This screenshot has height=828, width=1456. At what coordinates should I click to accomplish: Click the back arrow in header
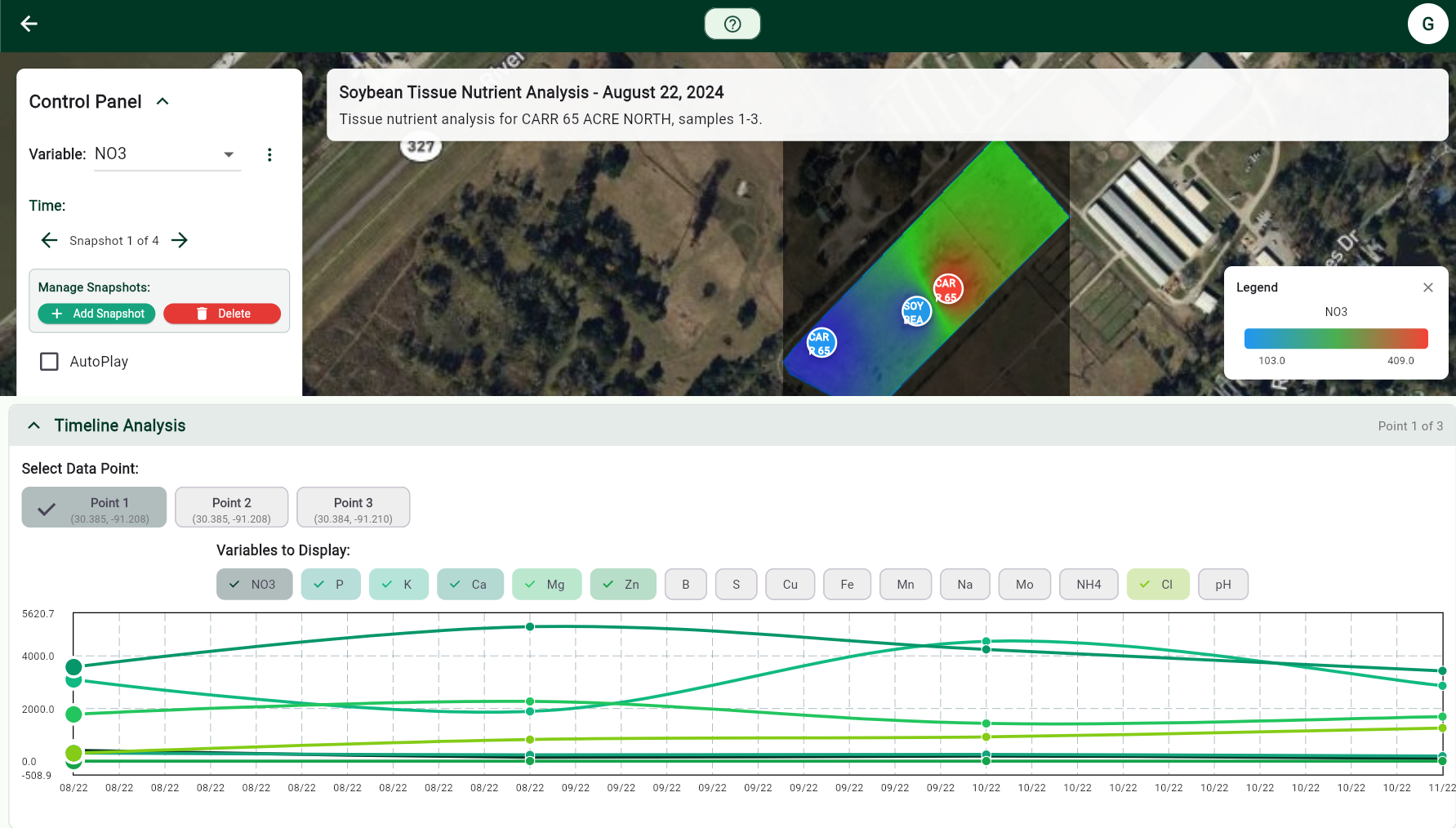pyautogui.click(x=29, y=24)
